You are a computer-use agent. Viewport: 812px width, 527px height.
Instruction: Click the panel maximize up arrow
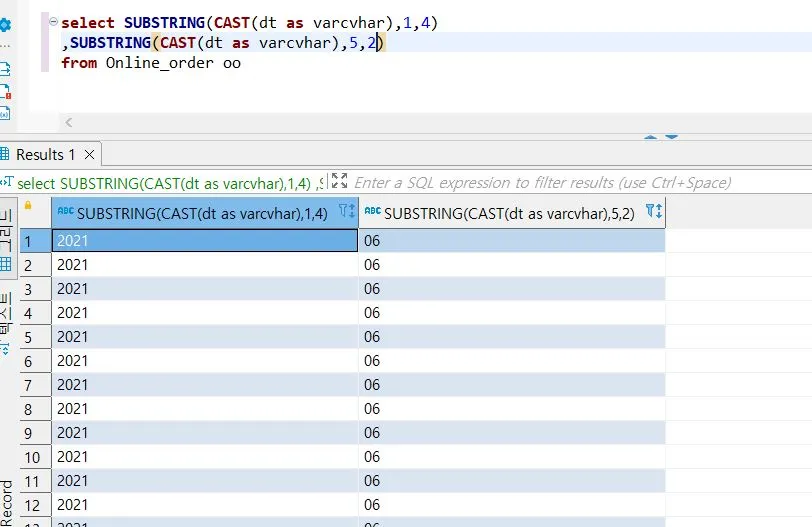650,137
